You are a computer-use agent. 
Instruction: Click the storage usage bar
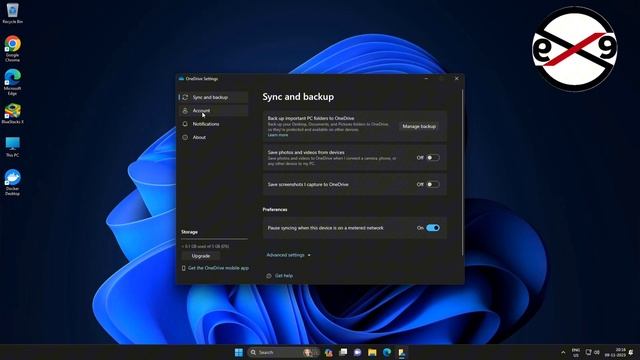(214, 239)
